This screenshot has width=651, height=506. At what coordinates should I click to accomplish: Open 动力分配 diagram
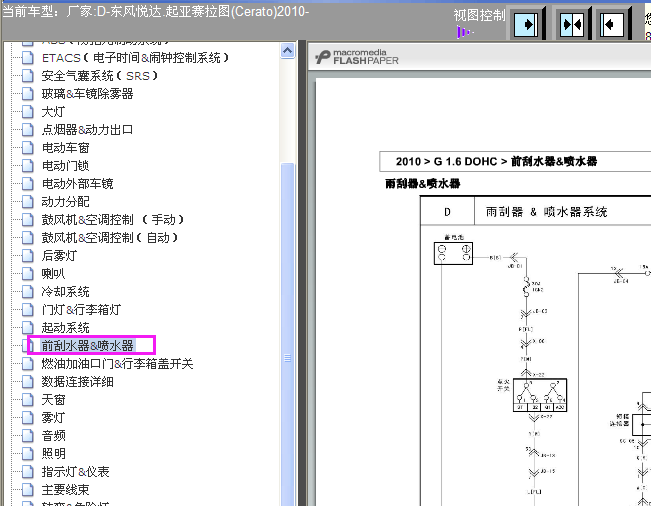pos(65,202)
